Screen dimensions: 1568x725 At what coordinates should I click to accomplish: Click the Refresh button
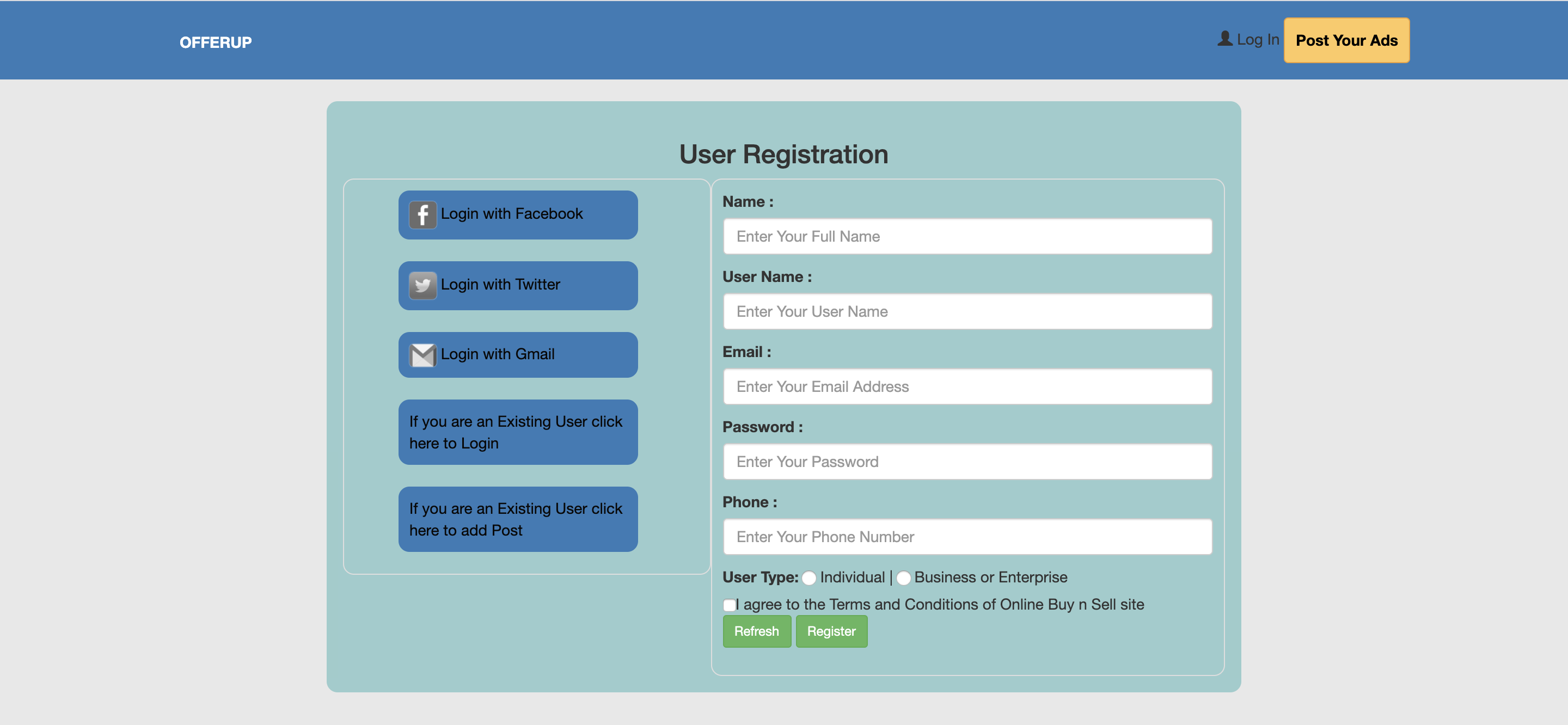(756, 631)
